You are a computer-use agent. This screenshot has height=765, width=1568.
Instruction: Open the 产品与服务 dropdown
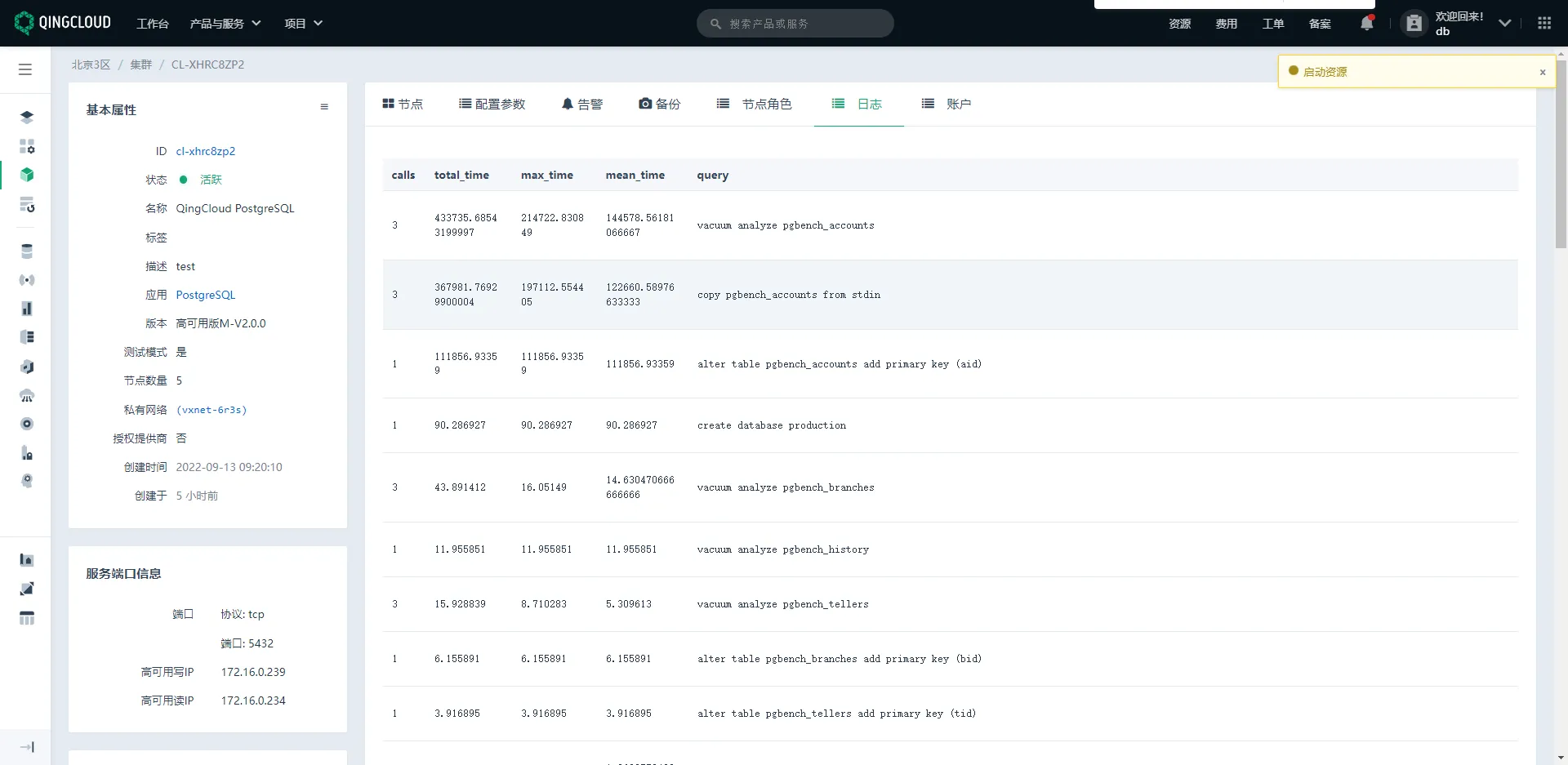point(225,24)
